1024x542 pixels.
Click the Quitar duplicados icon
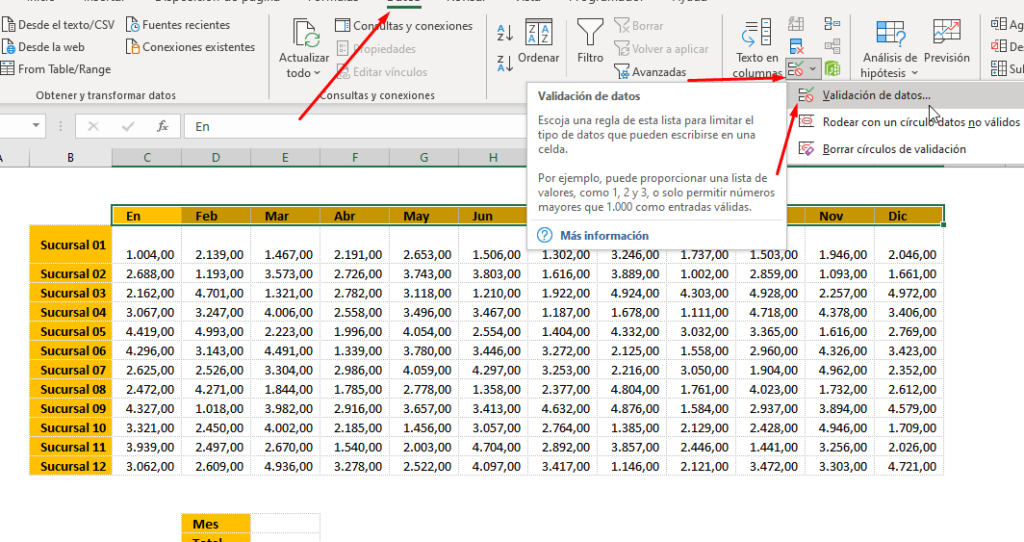click(x=796, y=46)
